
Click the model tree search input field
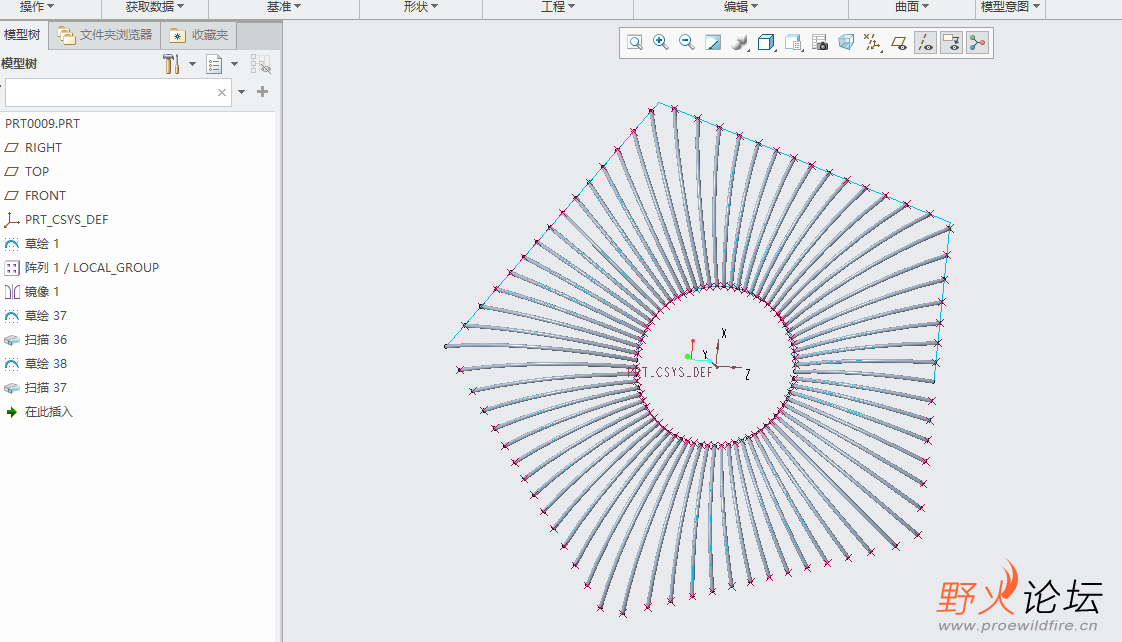tap(110, 92)
